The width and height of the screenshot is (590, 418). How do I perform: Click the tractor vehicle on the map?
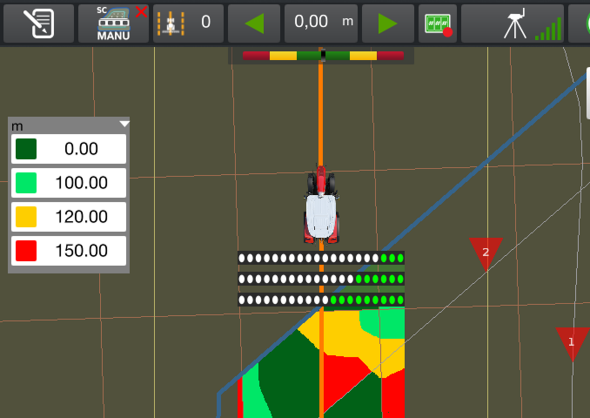(321, 205)
